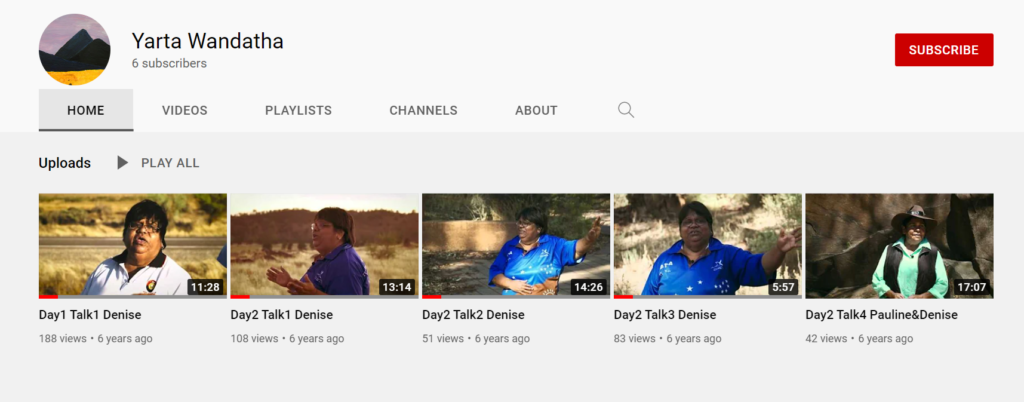Image resolution: width=1024 pixels, height=402 pixels.
Task: Click the 14:26 duration badge
Action: (x=588, y=286)
